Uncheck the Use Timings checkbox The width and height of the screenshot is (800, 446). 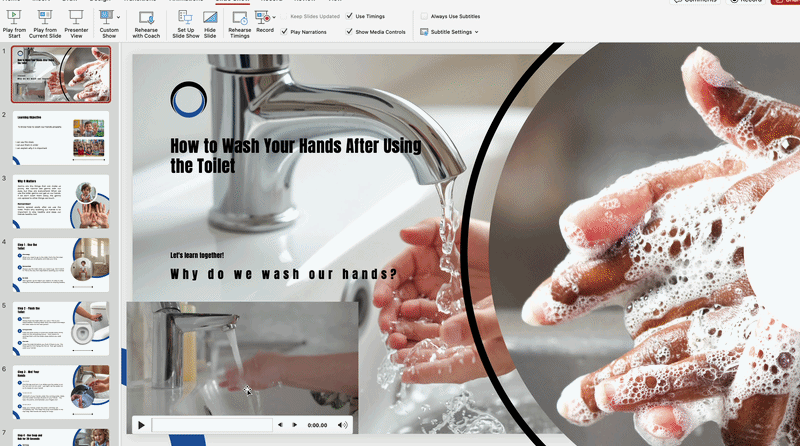click(x=349, y=16)
